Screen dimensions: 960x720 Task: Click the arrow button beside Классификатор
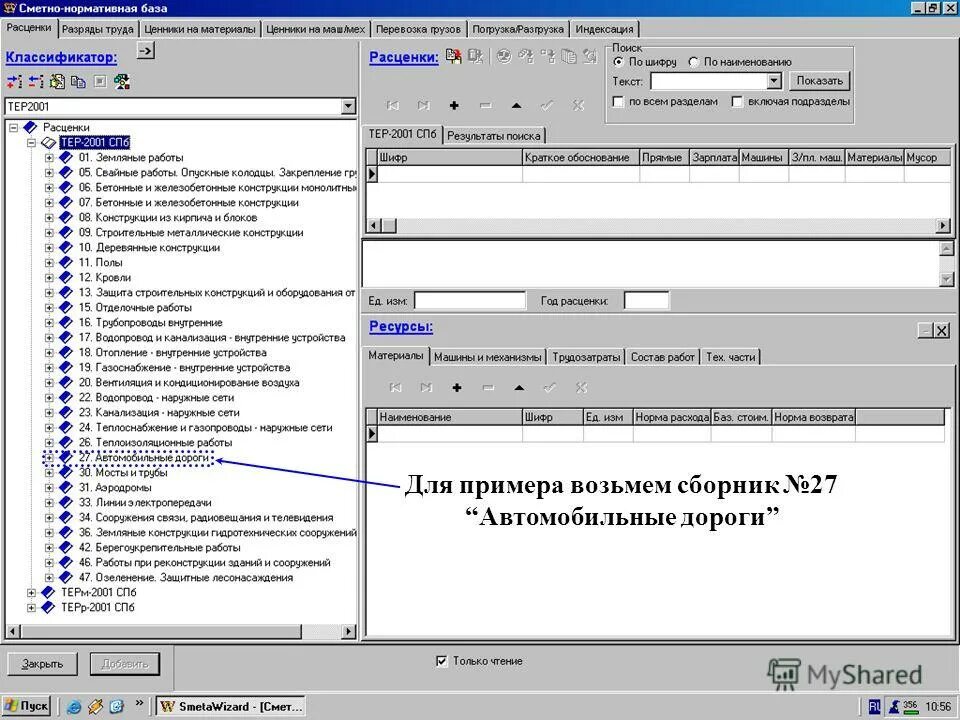145,51
